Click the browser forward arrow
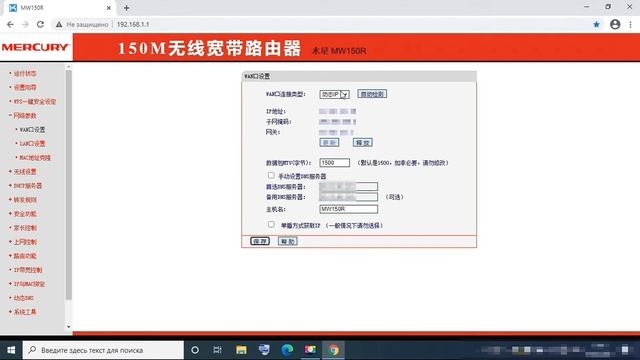Viewport: 640px width, 360px height. 25,24
